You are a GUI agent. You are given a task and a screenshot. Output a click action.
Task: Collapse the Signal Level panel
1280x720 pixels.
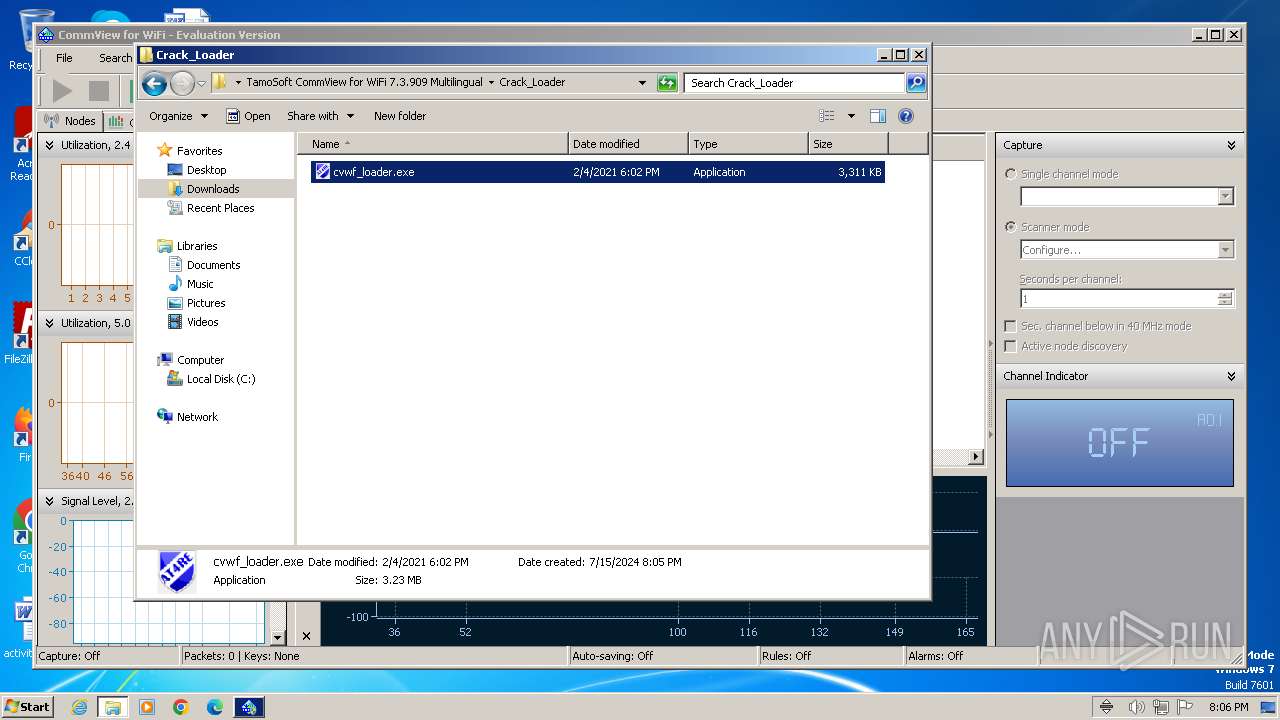pos(50,501)
